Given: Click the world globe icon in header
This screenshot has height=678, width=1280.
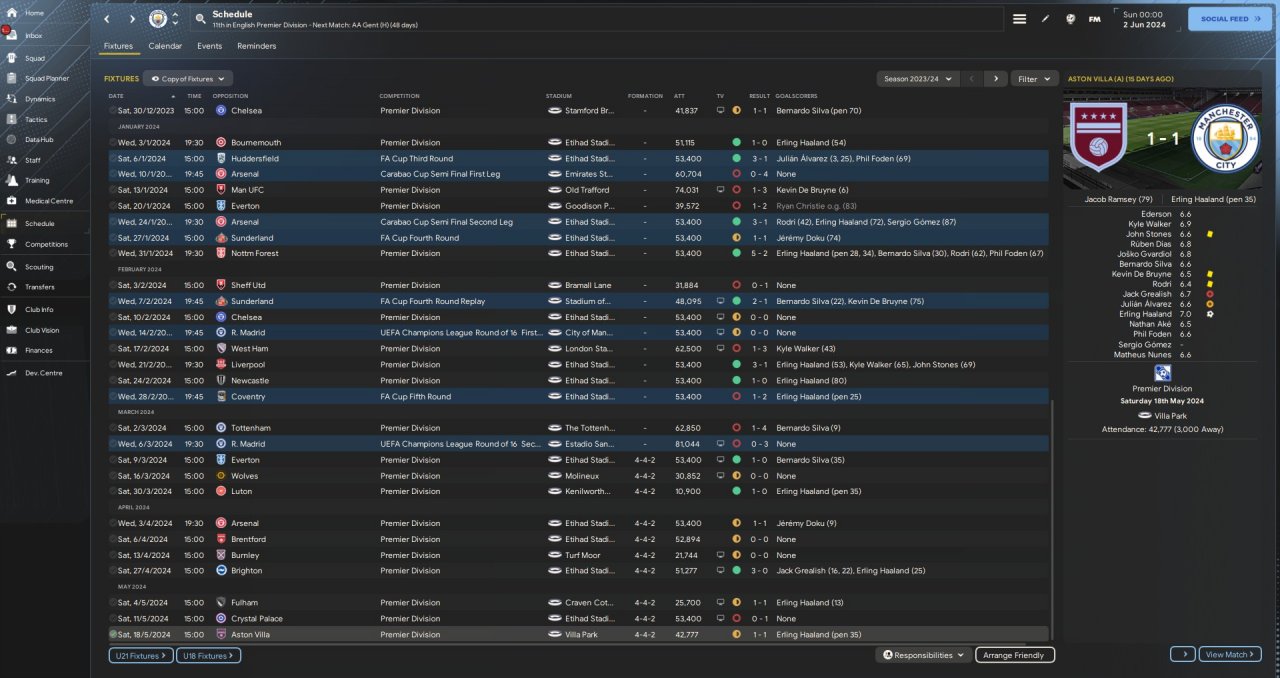Looking at the screenshot, I should pyautogui.click(x=1070, y=19).
